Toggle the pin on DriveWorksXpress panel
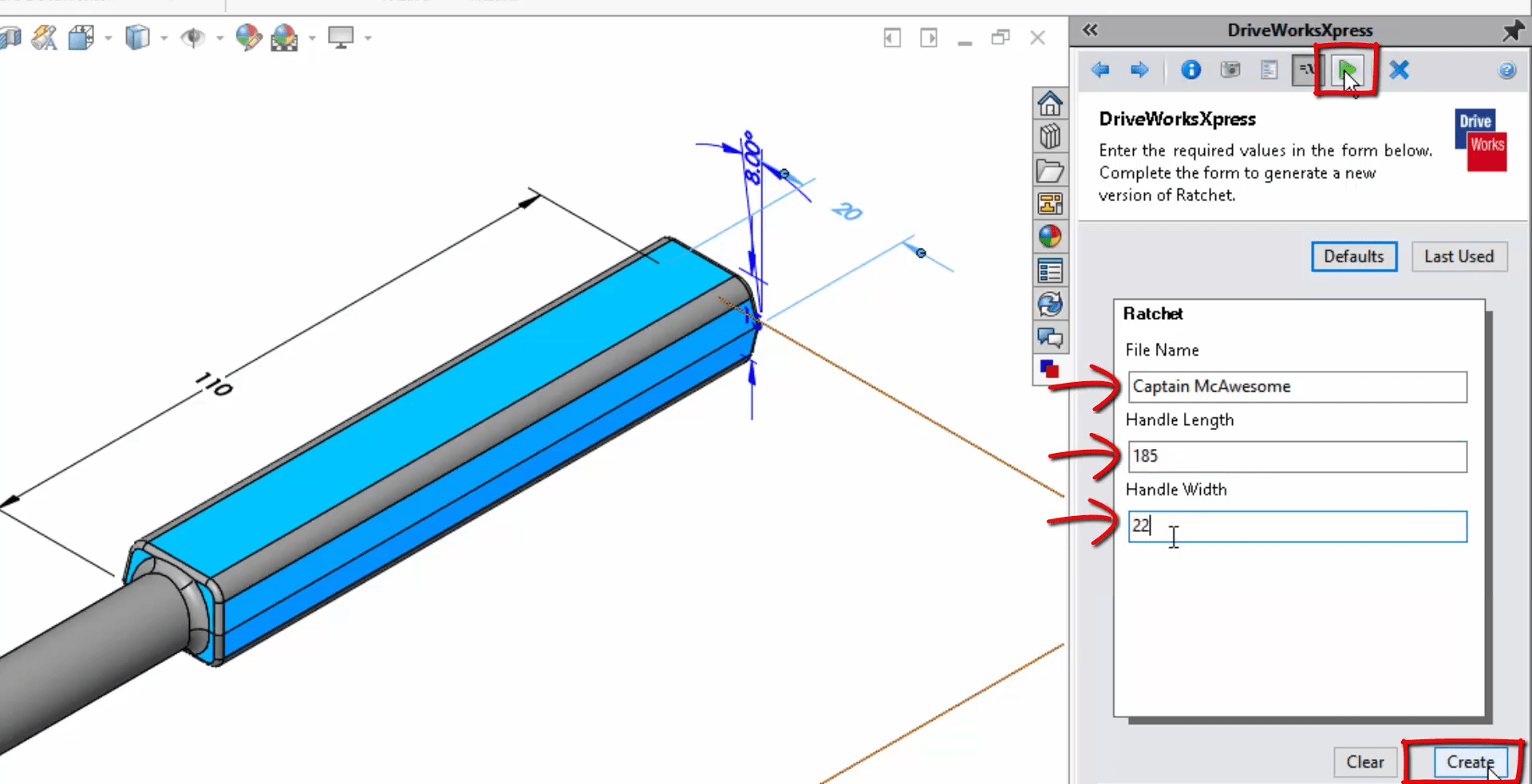 [1512, 30]
